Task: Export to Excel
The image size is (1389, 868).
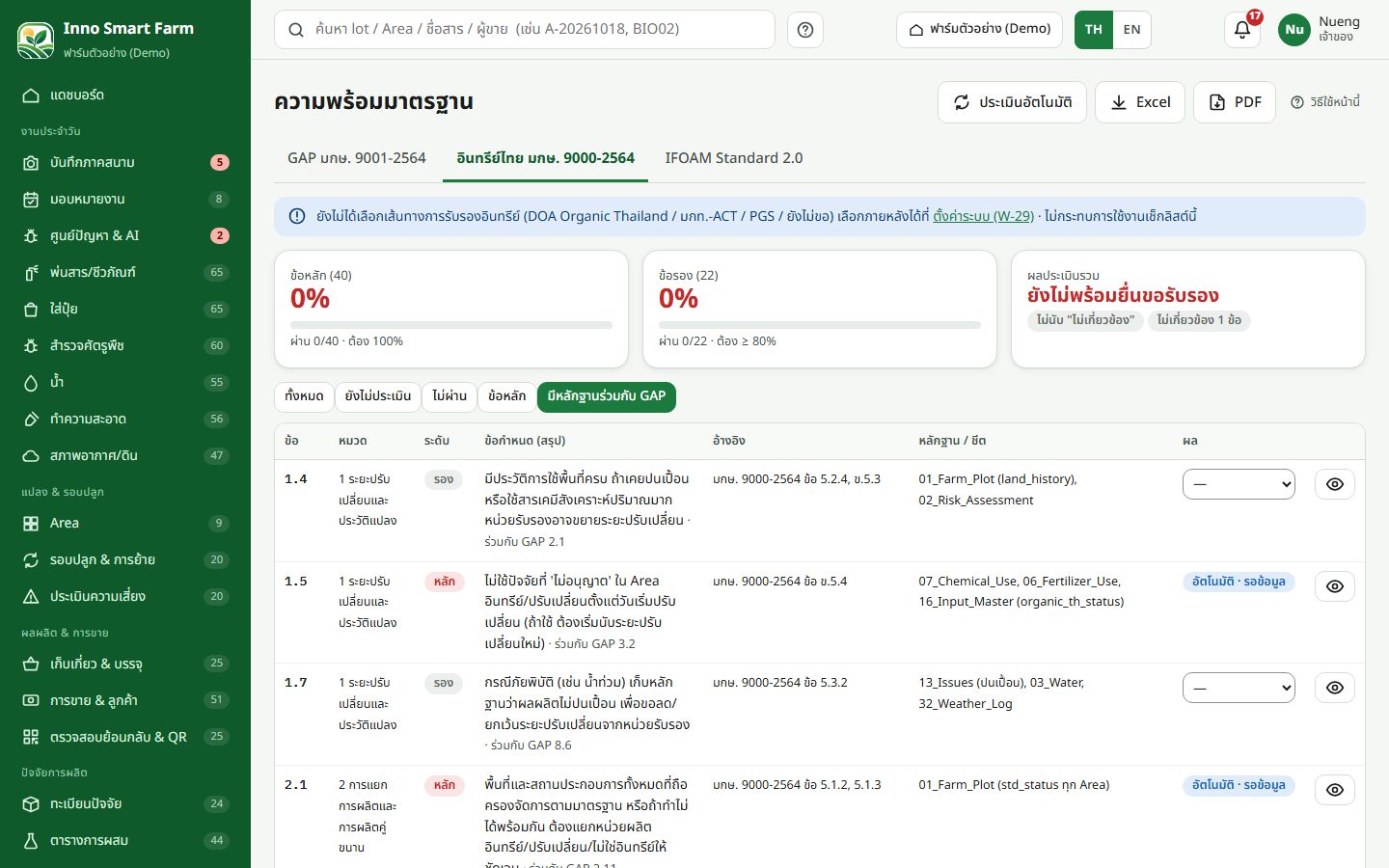Action: pos(1140,102)
